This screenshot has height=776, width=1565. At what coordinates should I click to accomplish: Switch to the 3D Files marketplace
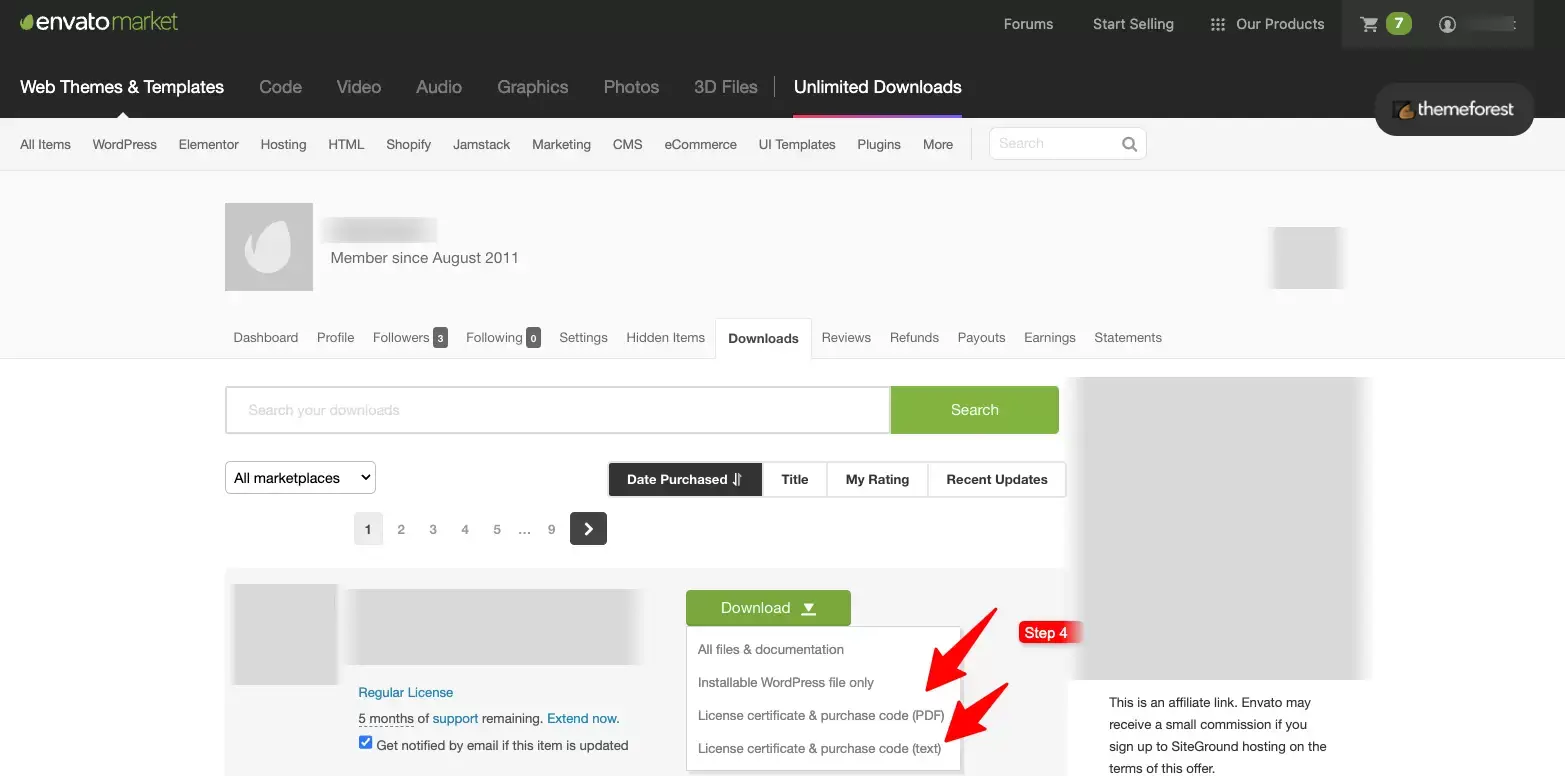[x=726, y=87]
